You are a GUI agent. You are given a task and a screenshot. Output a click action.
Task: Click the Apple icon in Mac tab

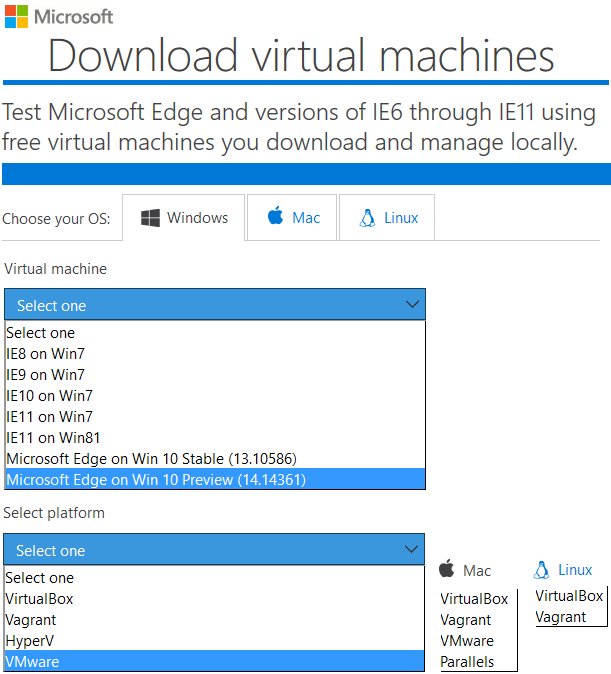pos(276,215)
